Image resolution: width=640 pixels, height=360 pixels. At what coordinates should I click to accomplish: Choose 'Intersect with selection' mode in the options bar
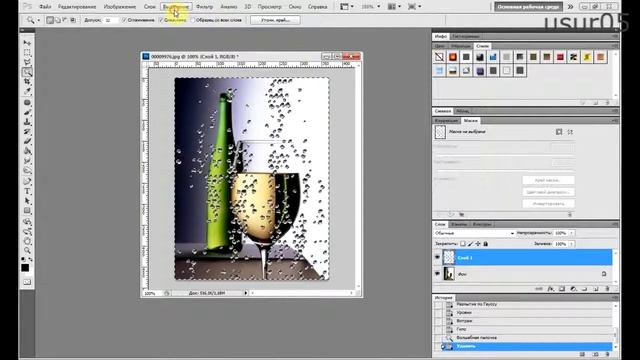pos(73,20)
